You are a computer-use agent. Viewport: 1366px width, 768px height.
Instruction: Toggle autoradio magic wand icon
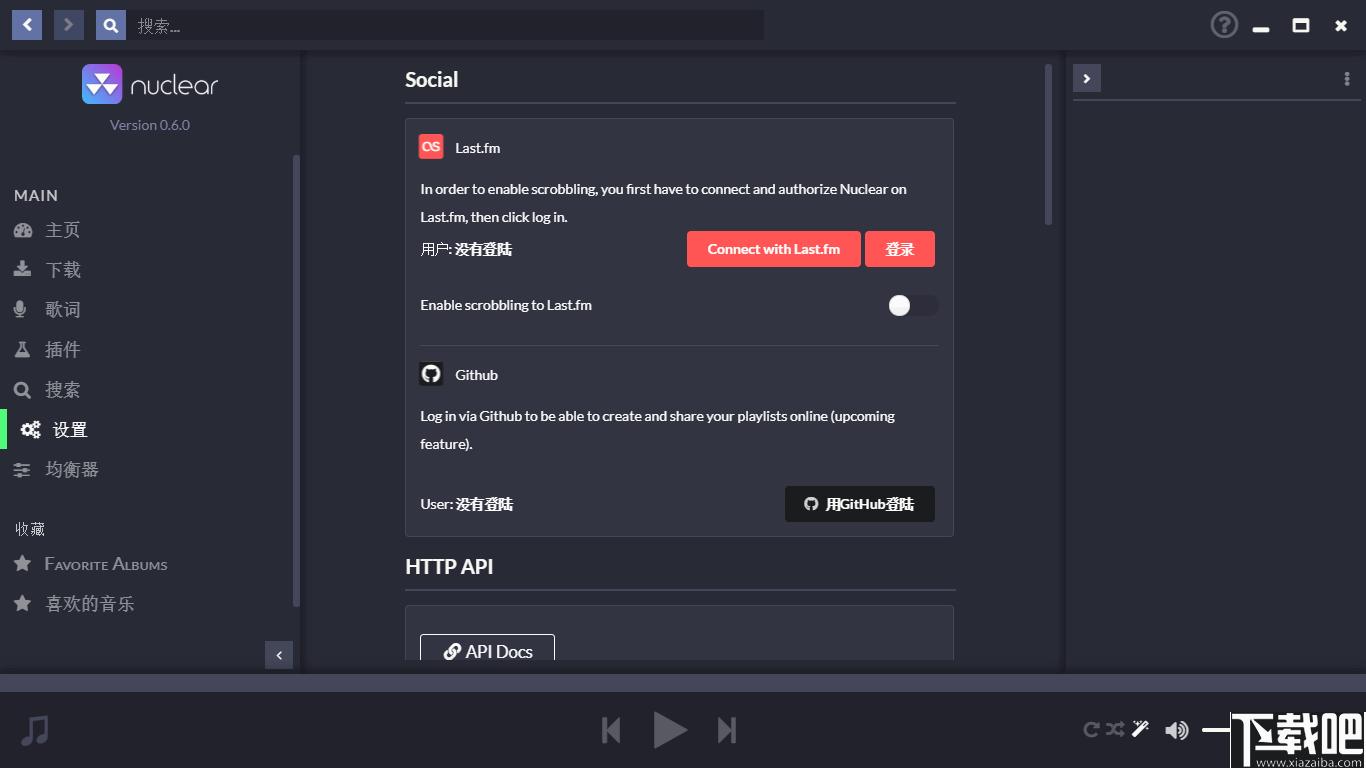1140,729
